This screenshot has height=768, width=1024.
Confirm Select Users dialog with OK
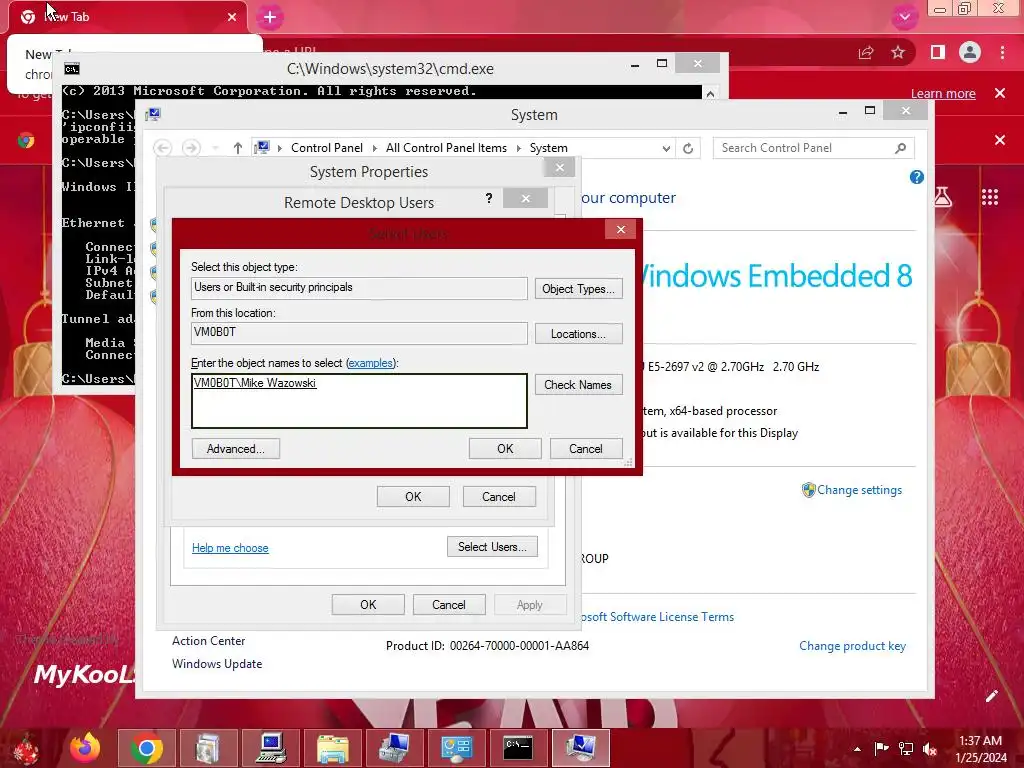click(x=505, y=449)
